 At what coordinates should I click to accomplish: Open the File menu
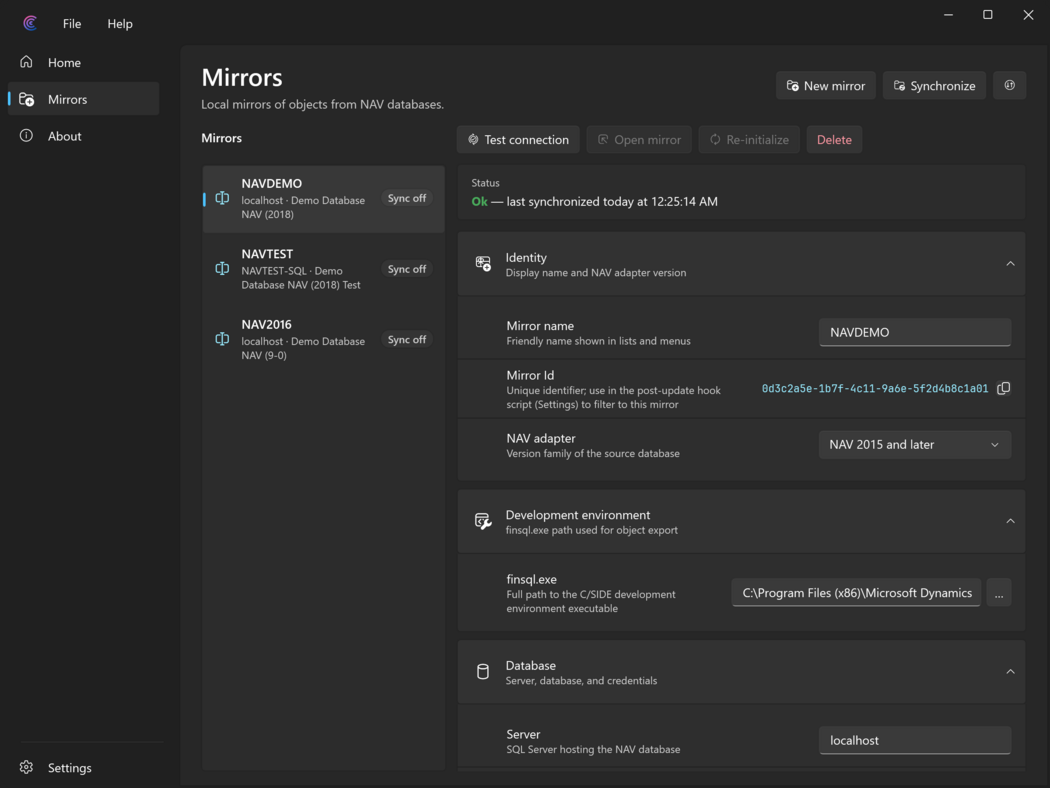coord(72,23)
